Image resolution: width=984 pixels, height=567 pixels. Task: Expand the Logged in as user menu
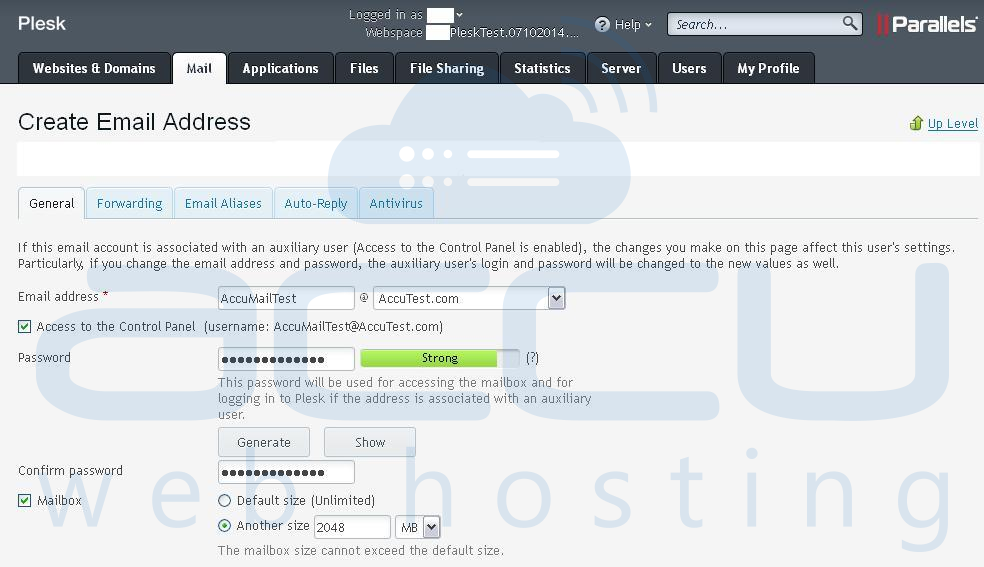tap(459, 14)
